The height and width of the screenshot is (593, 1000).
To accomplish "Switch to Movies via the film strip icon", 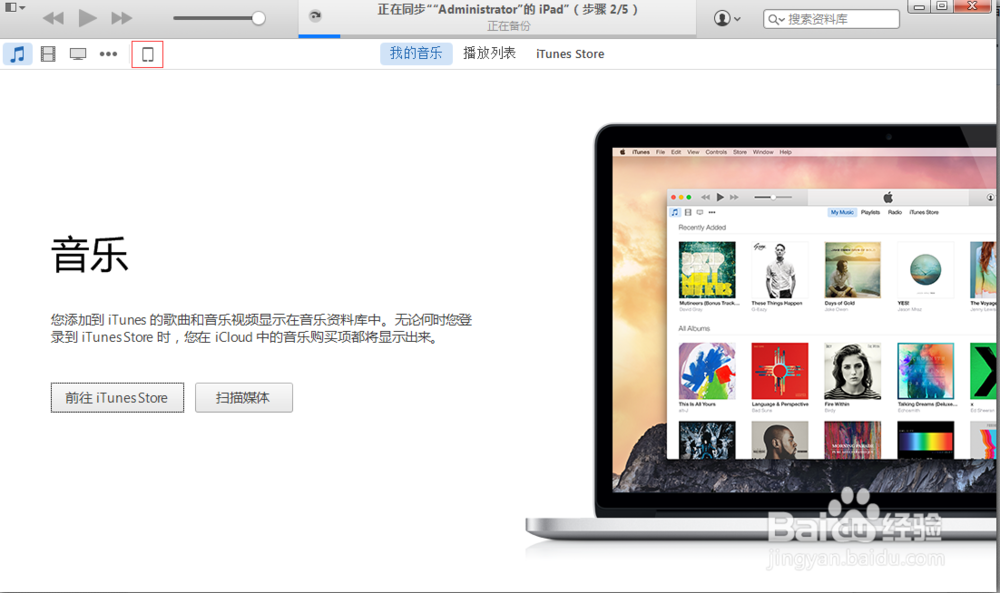I will (x=47, y=54).
